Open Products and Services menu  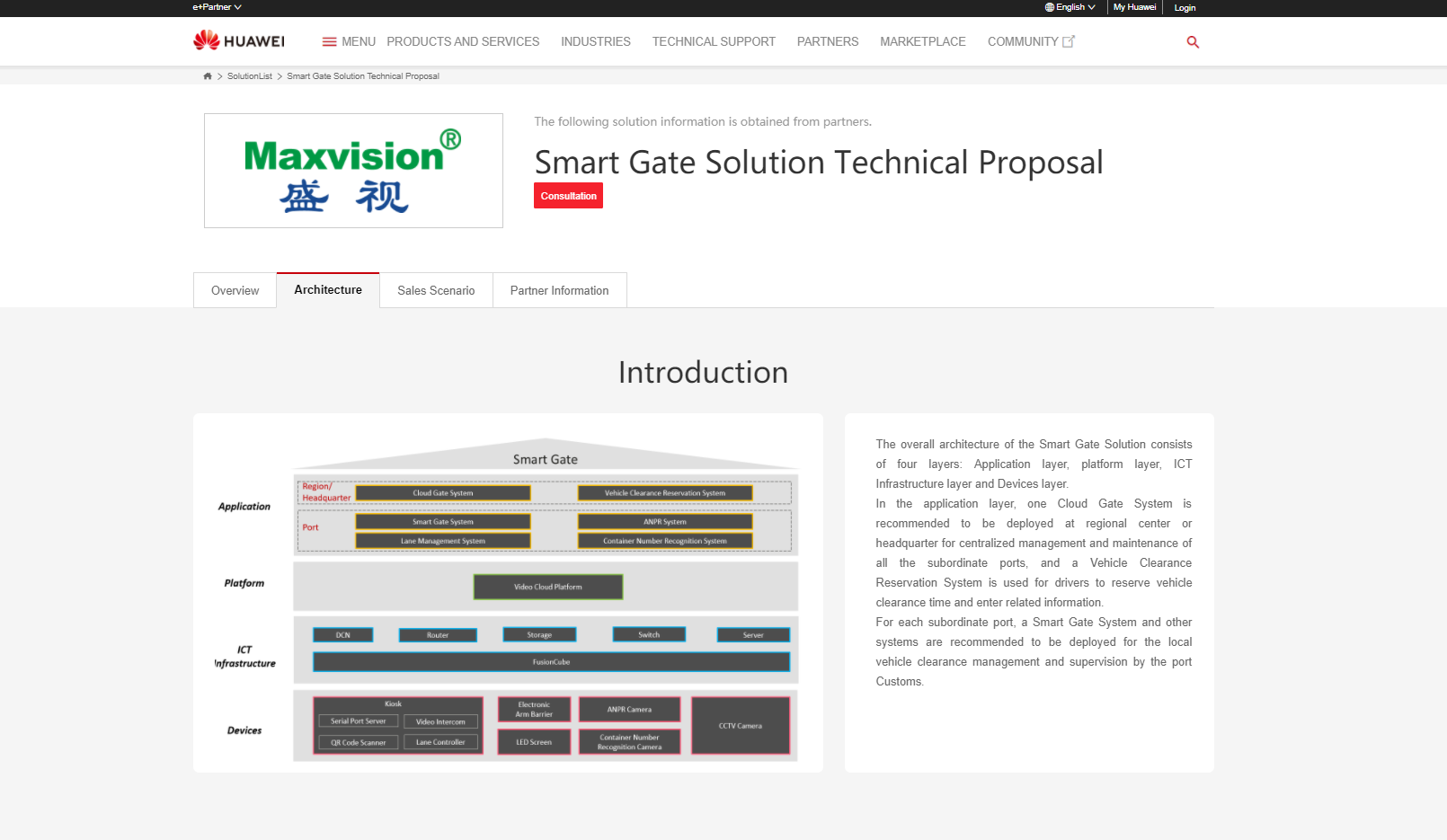point(463,42)
